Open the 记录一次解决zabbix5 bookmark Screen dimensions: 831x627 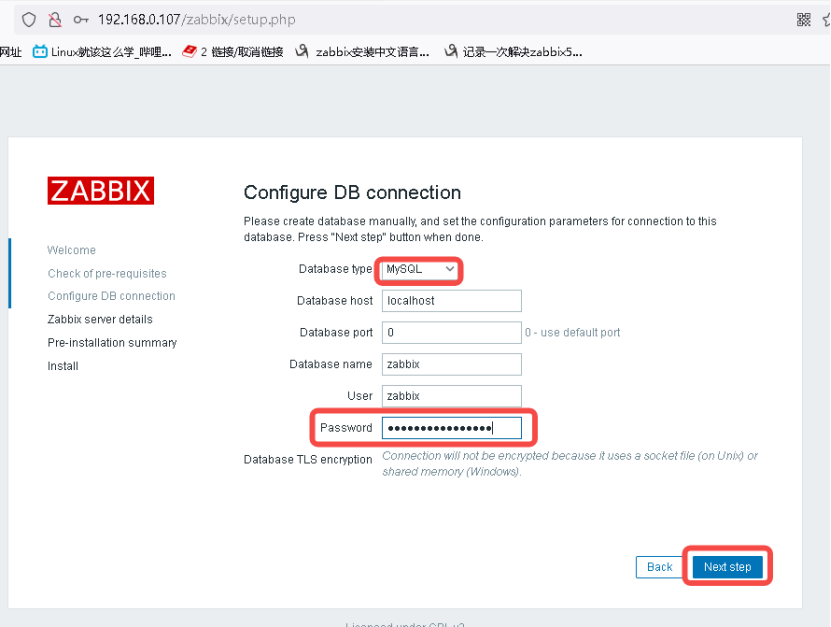[513, 52]
